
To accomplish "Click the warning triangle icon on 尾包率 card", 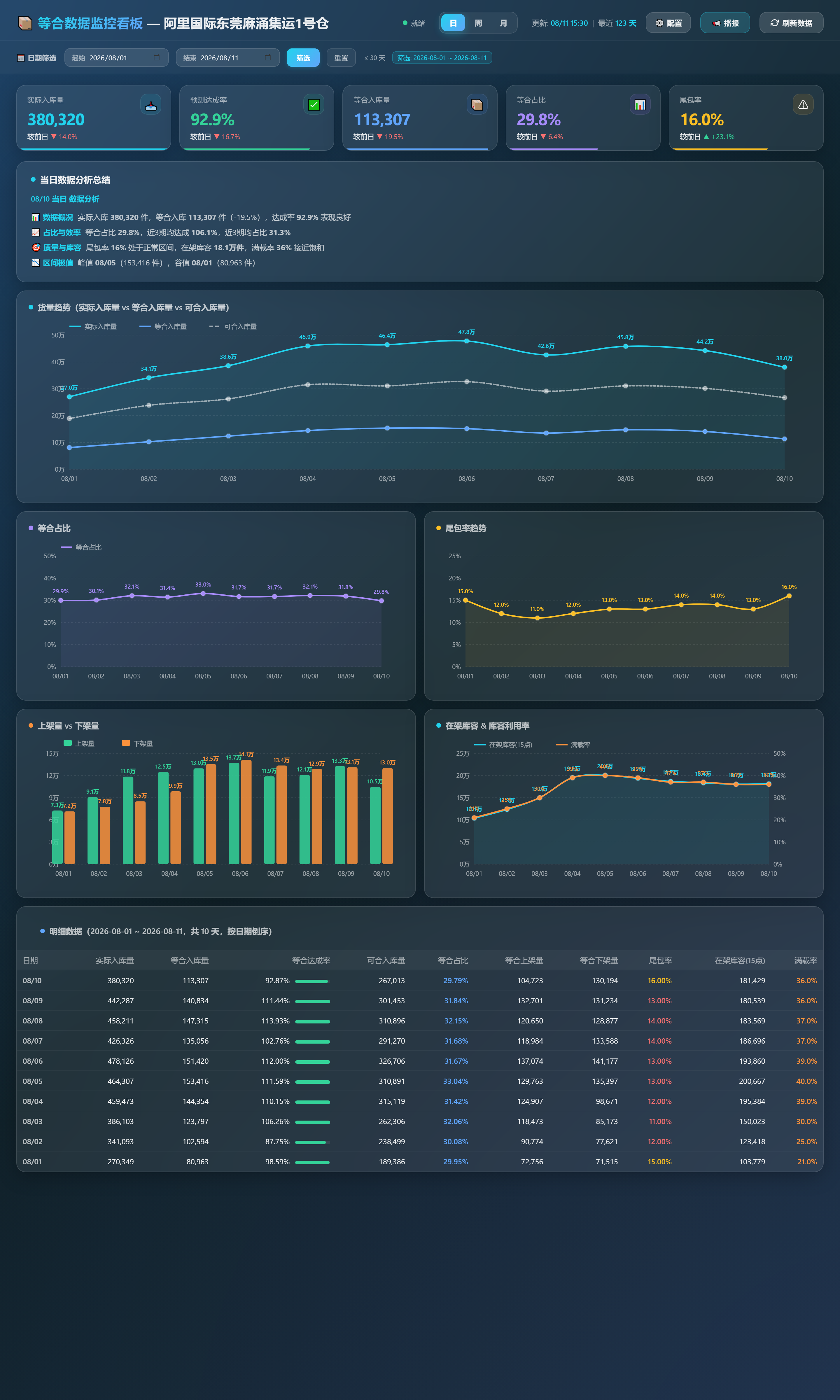I will [803, 105].
